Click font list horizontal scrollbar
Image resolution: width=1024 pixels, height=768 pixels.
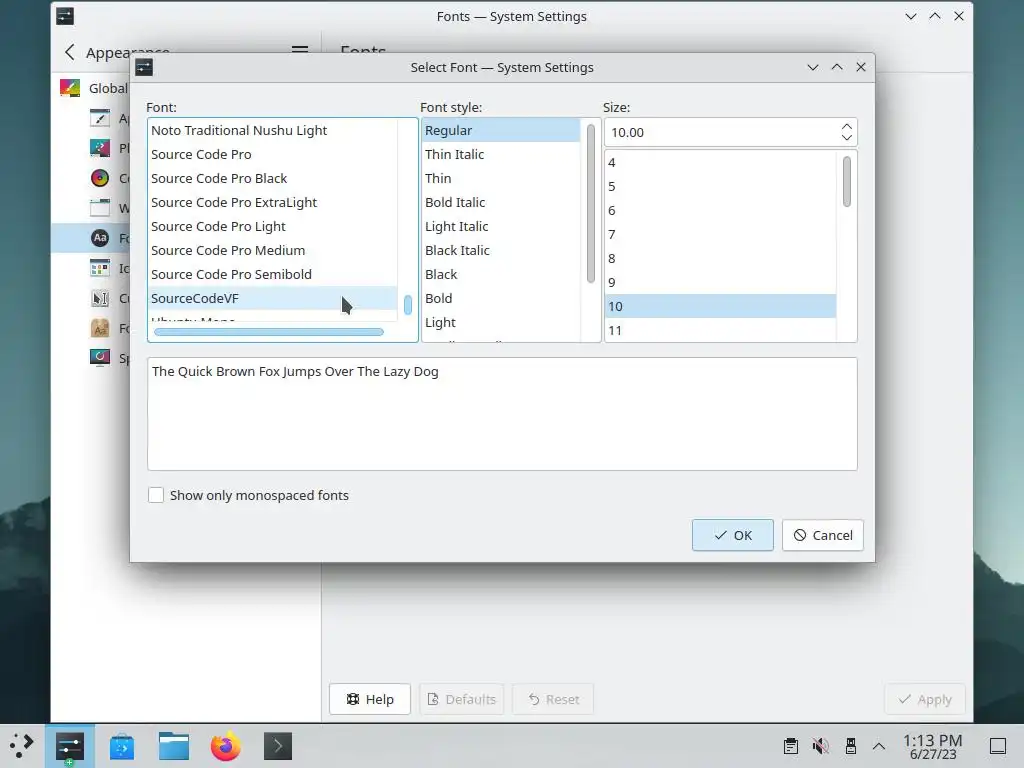[268, 332]
